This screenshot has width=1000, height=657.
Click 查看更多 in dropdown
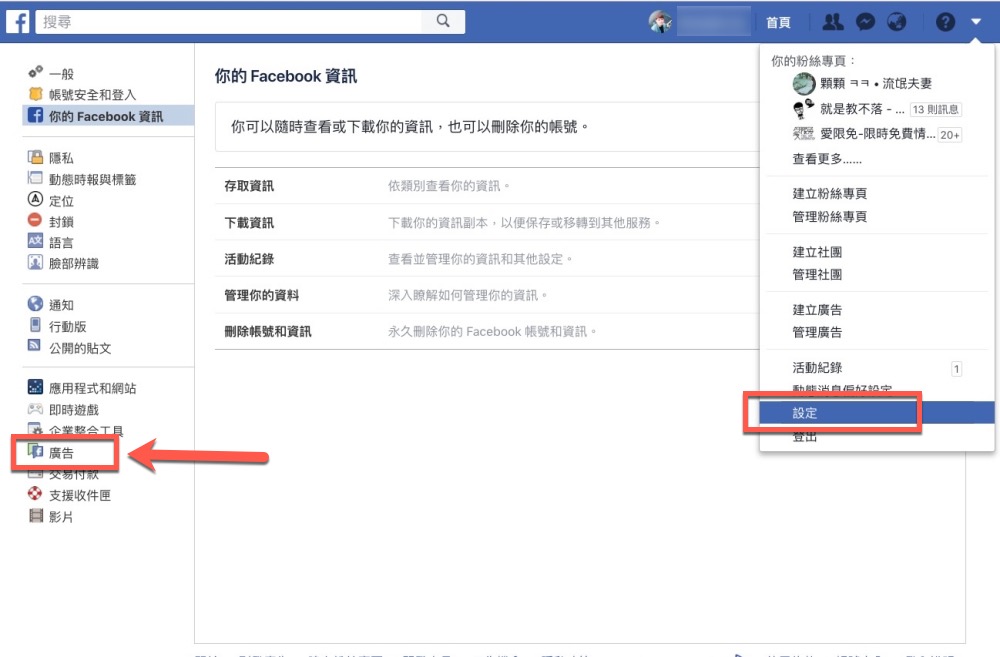click(827, 159)
